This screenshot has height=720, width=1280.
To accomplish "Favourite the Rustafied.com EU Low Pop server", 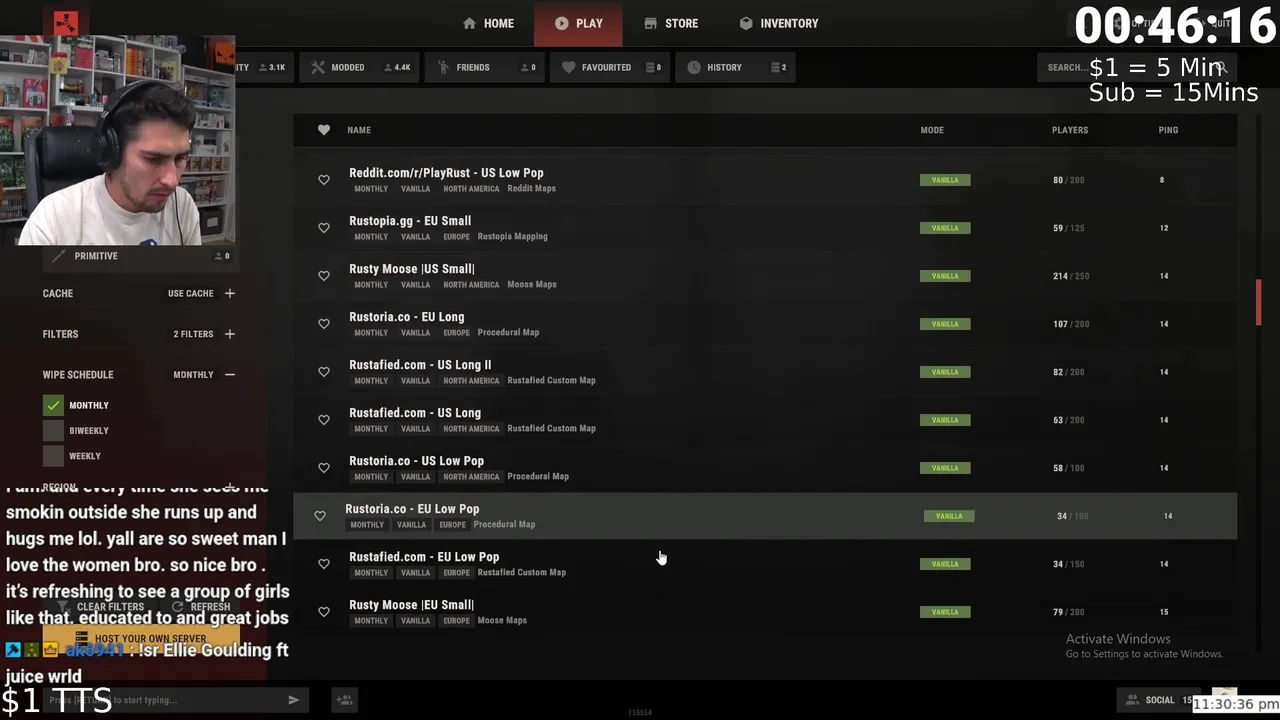I will tap(323, 564).
